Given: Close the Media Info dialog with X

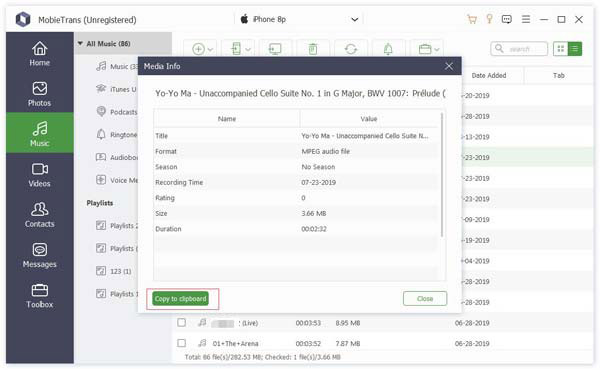Looking at the screenshot, I should tap(449, 66).
